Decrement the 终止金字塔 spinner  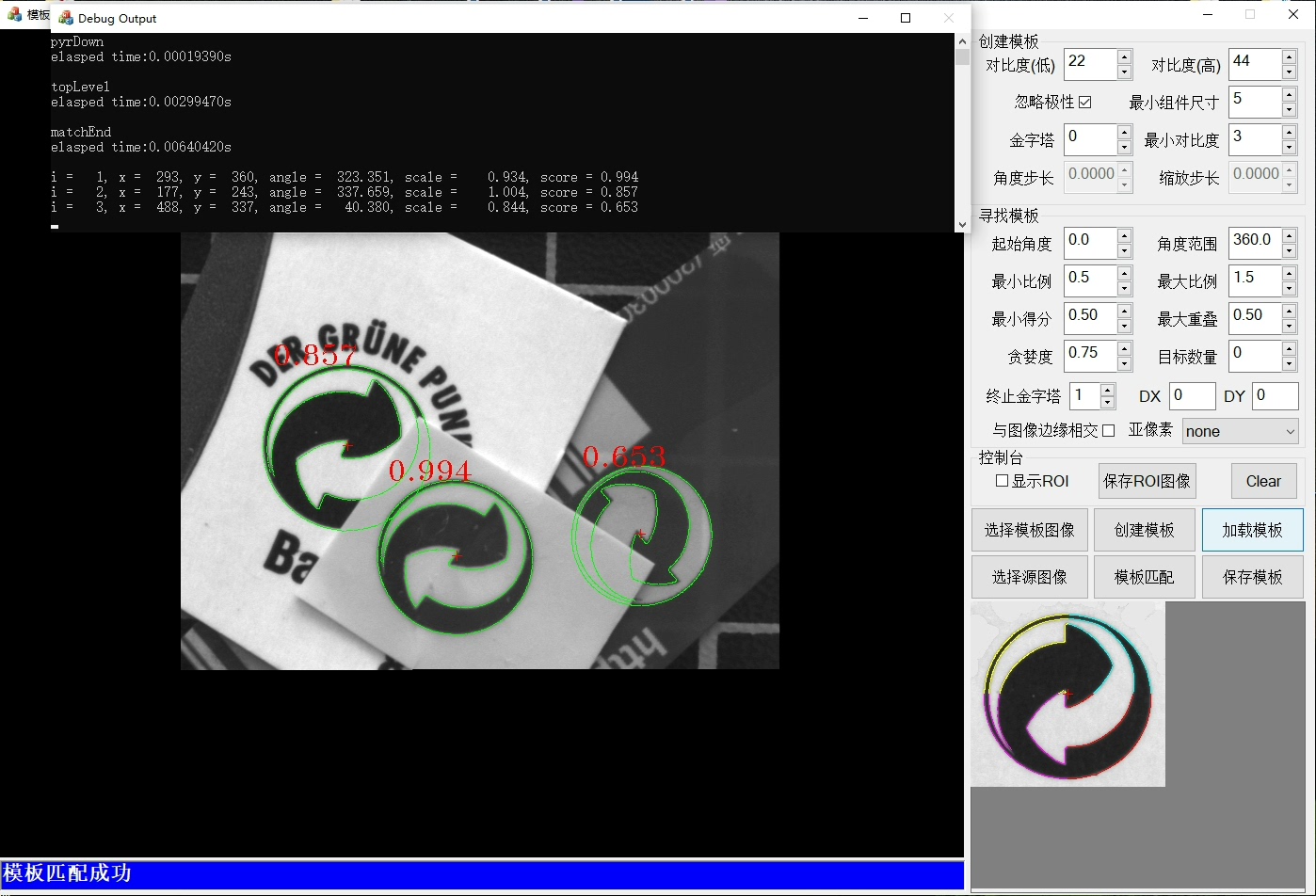(1107, 403)
